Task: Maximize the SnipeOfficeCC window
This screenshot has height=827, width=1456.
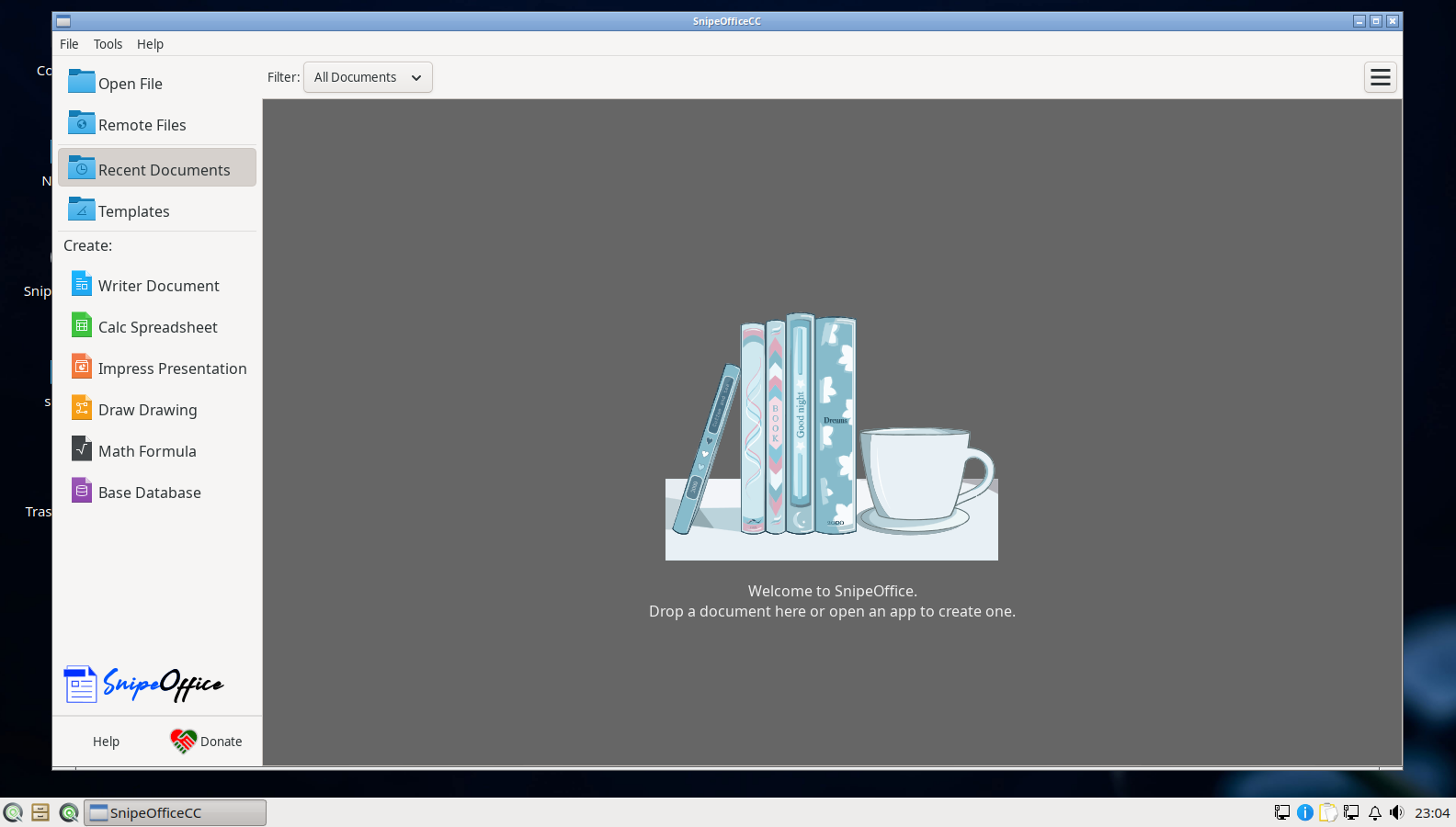Action: (x=1376, y=21)
